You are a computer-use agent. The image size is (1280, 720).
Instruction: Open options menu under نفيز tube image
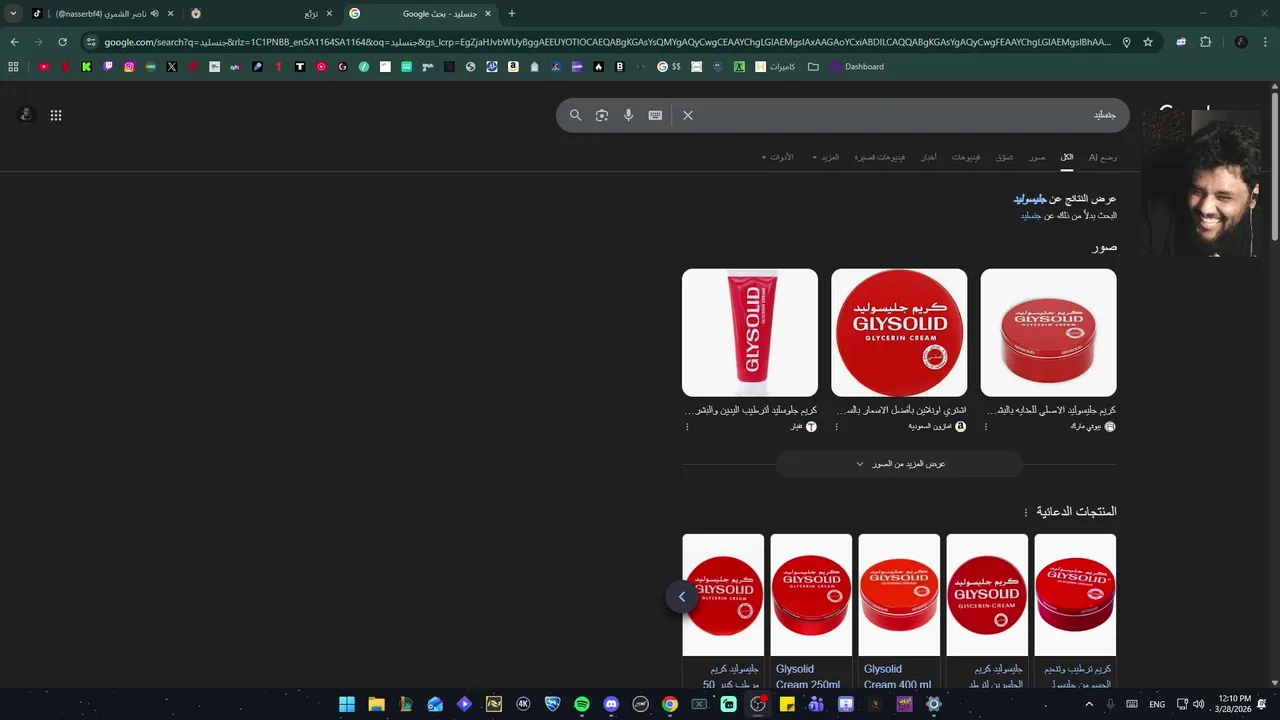pos(687,427)
